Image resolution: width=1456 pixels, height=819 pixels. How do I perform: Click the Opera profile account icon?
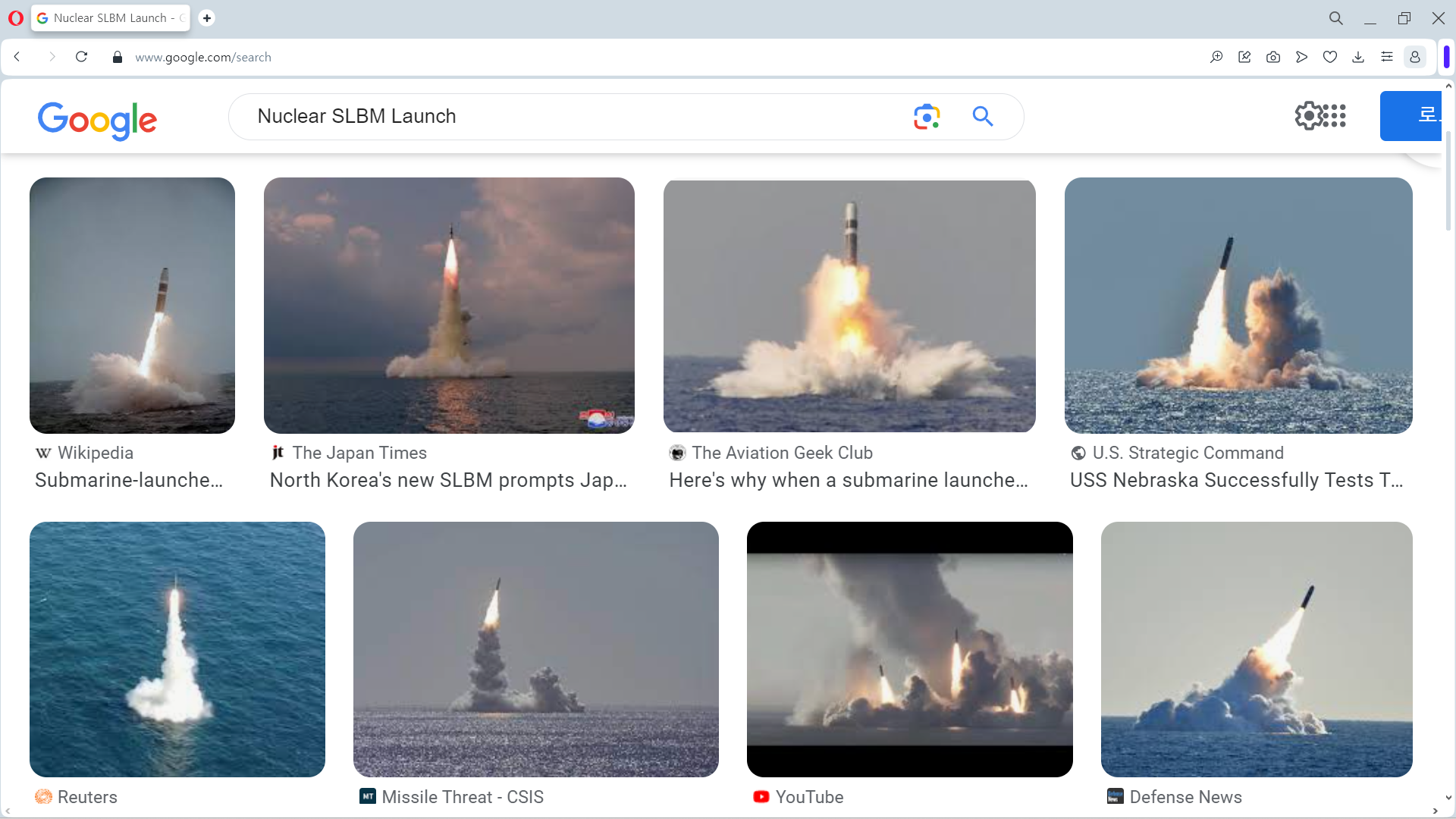[x=1415, y=58]
